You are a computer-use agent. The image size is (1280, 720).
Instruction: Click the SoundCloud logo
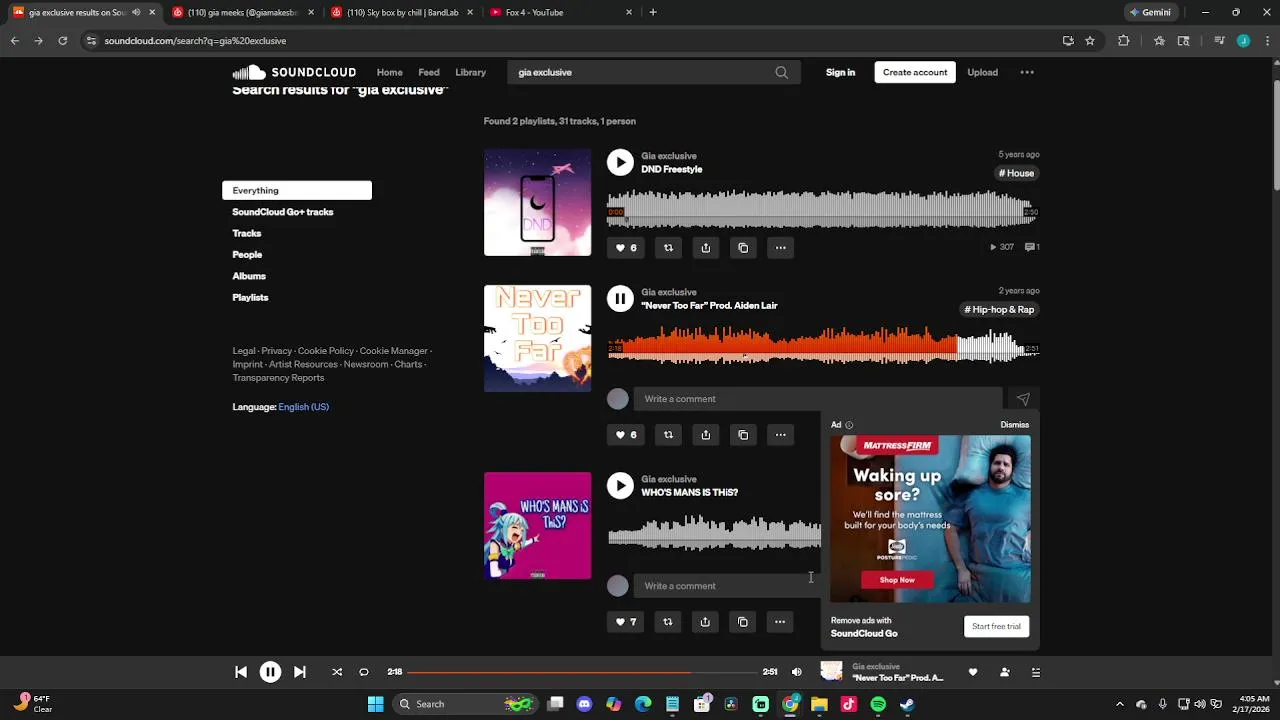(294, 72)
